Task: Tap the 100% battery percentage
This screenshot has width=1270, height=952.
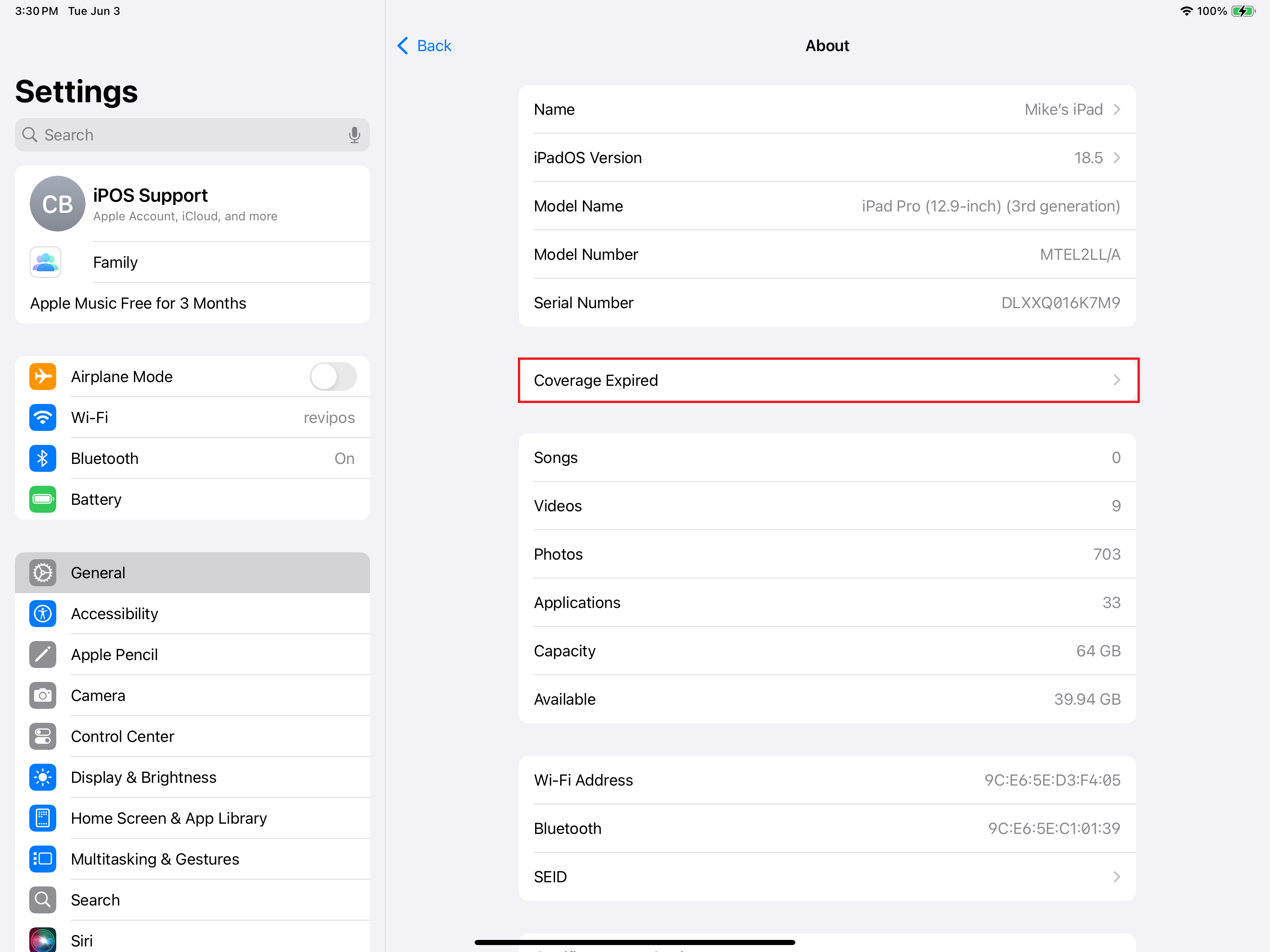Action: (1212, 11)
